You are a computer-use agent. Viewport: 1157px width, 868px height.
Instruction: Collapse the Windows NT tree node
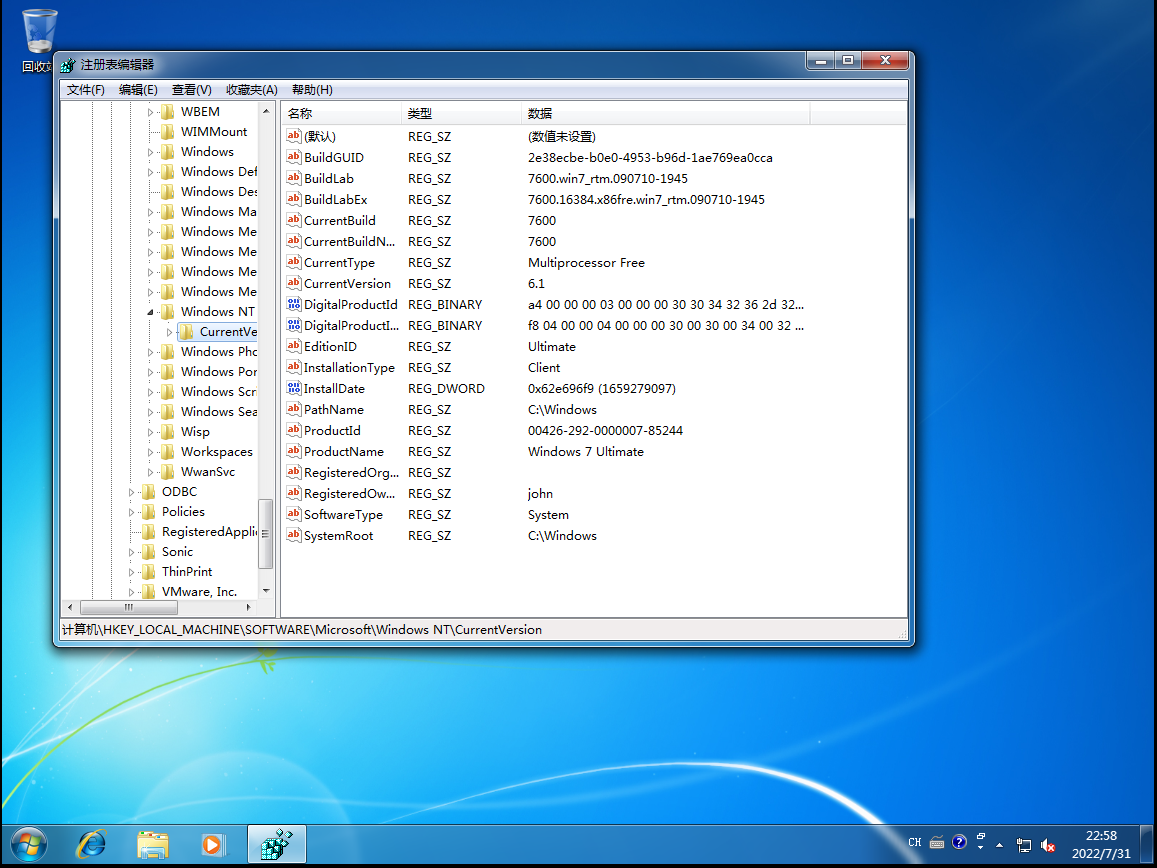point(151,312)
